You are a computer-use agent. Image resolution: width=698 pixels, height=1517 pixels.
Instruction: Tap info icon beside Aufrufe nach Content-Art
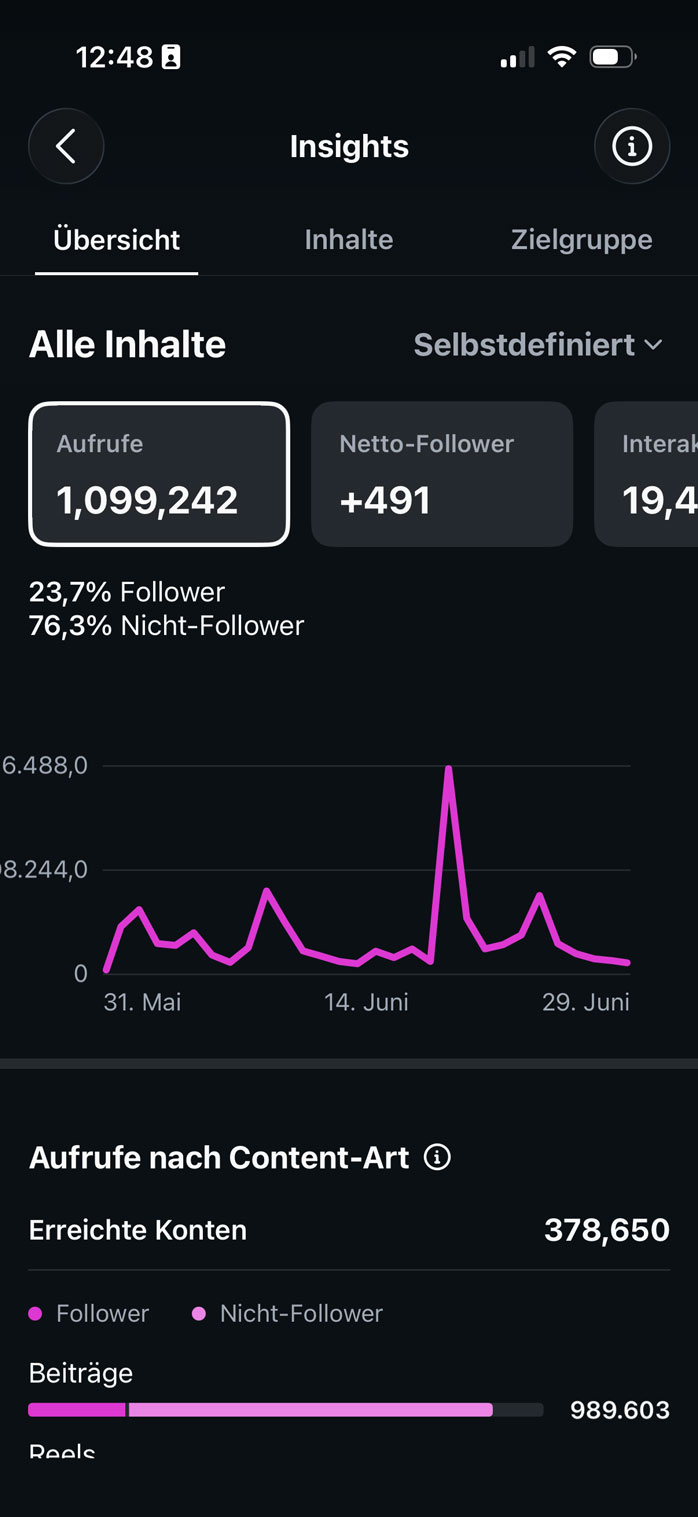coord(437,1157)
